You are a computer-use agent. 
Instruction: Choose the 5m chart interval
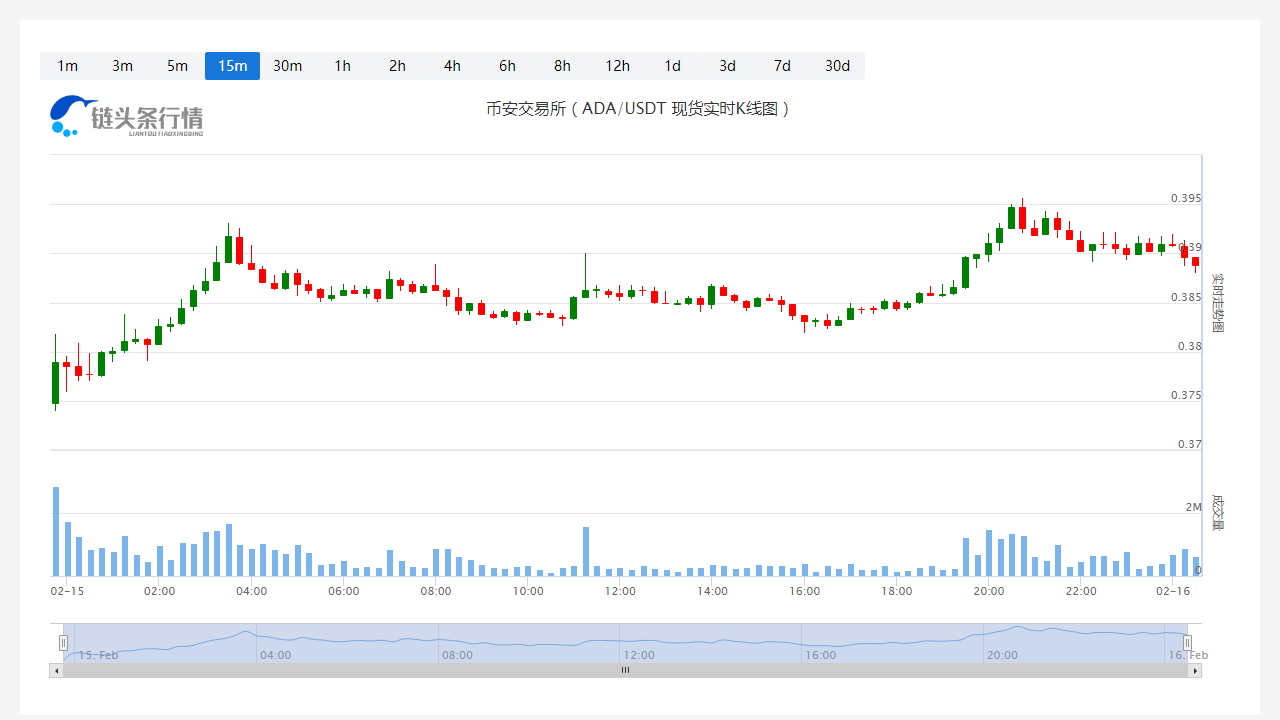177,66
